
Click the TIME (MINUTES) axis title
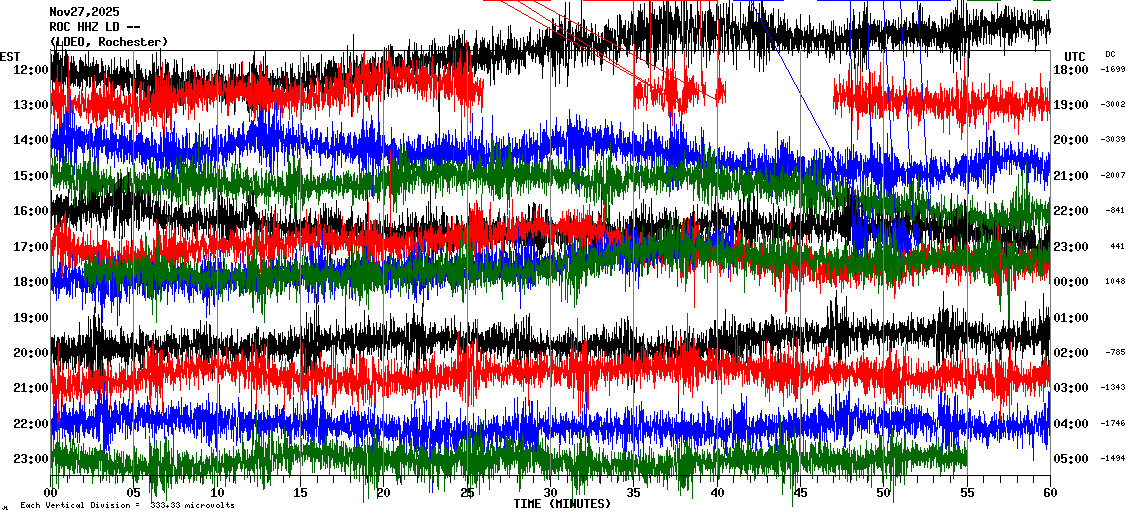(x=562, y=504)
